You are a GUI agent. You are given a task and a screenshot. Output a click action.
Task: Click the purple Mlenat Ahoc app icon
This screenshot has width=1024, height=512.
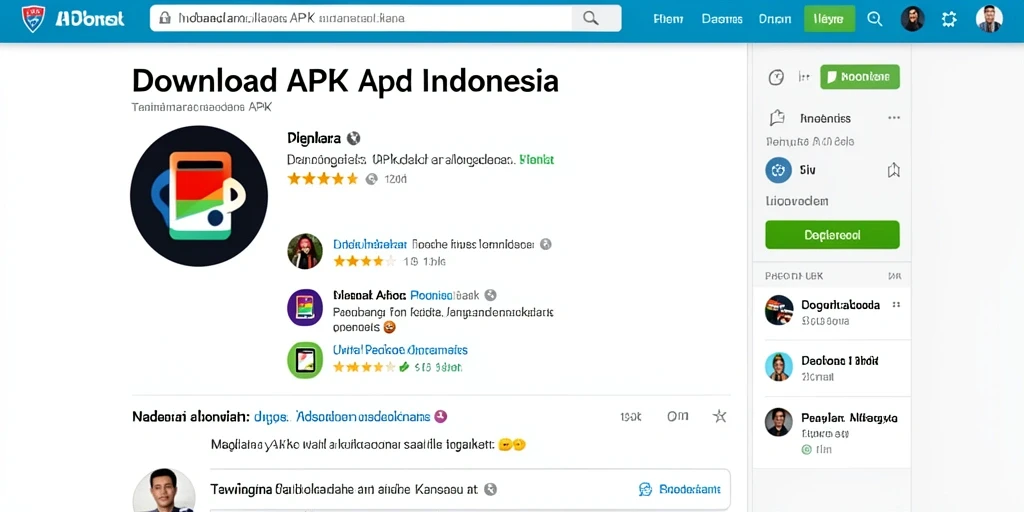[x=305, y=307]
